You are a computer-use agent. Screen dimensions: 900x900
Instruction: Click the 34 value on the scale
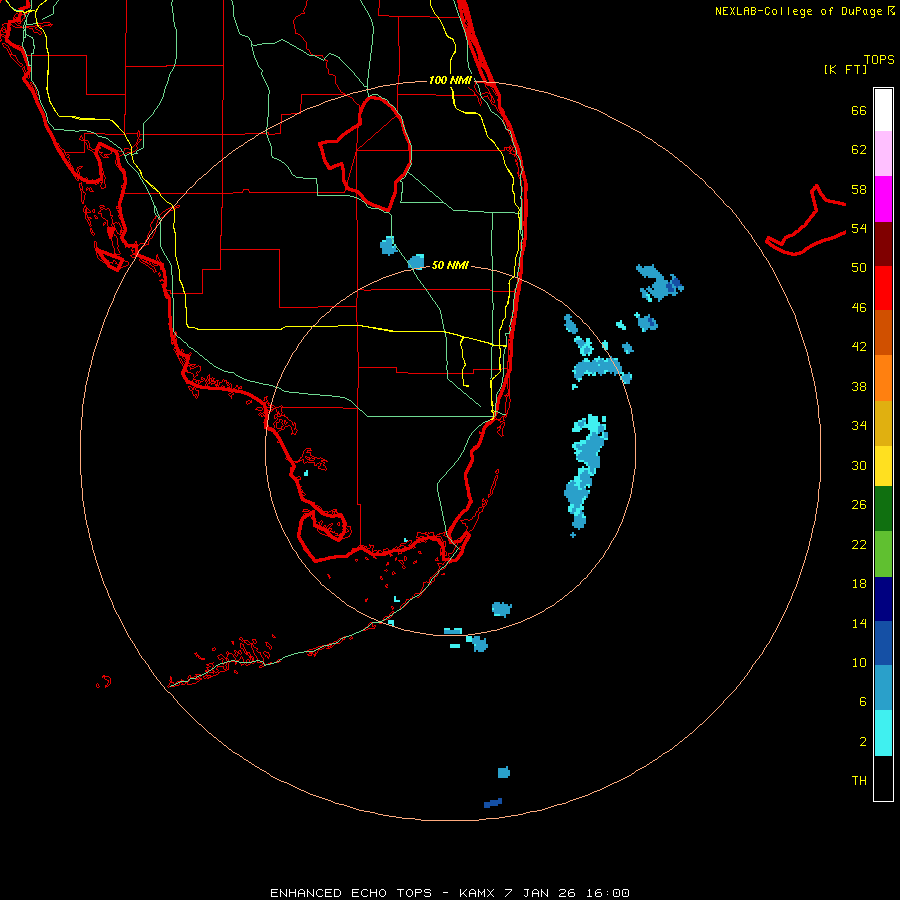pos(859,426)
